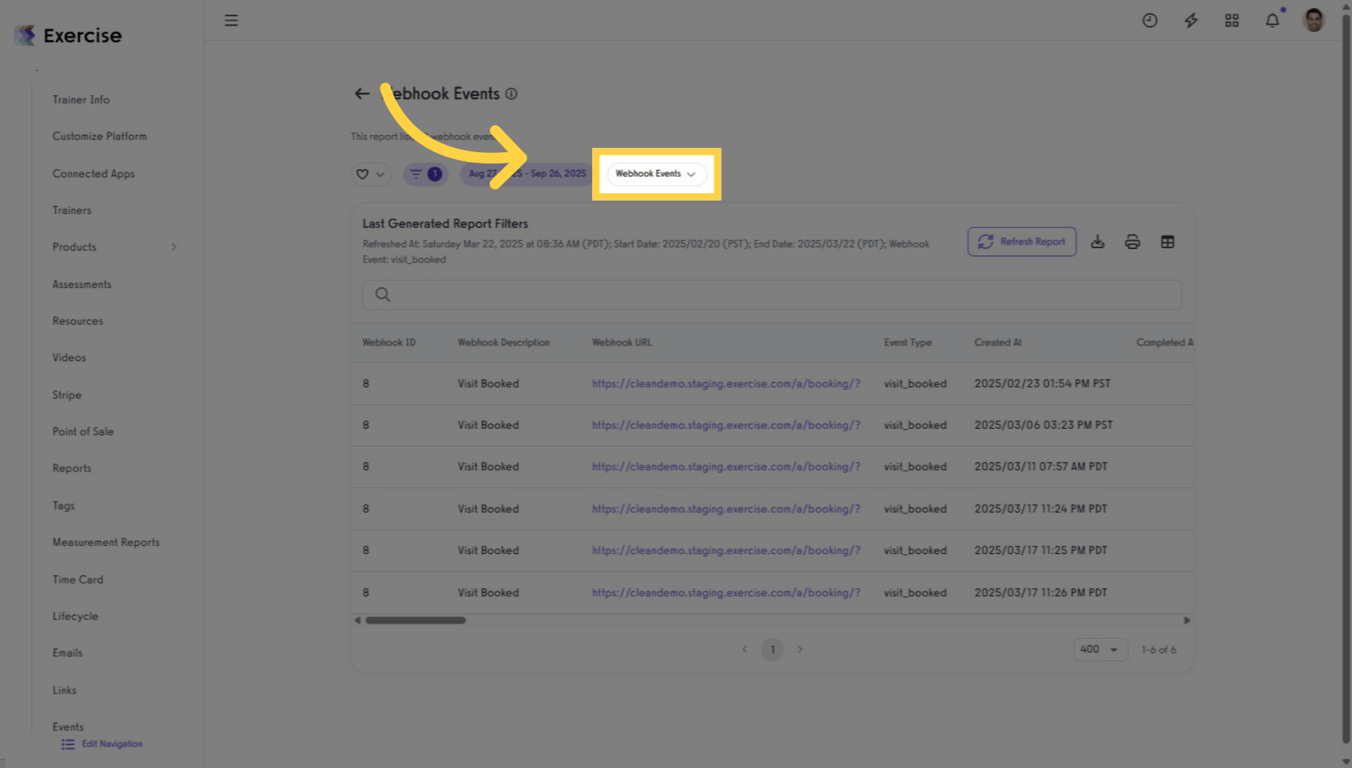Open the table column settings icon
1352x768 pixels.
tap(1167, 241)
